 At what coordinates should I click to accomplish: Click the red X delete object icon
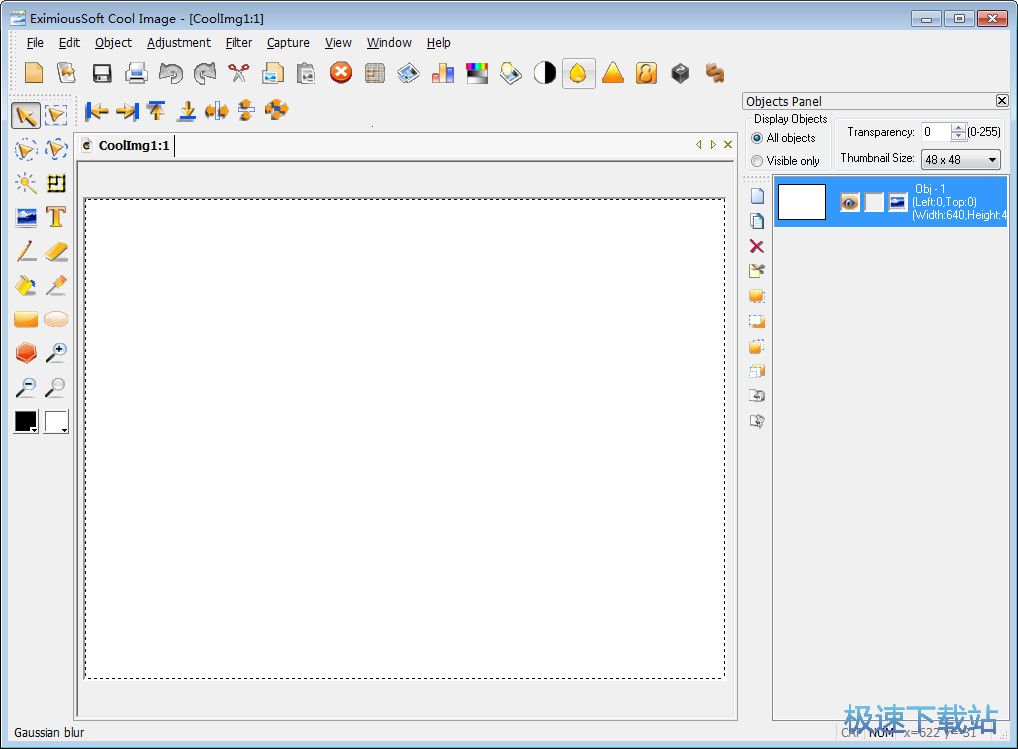click(x=756, y=246)
